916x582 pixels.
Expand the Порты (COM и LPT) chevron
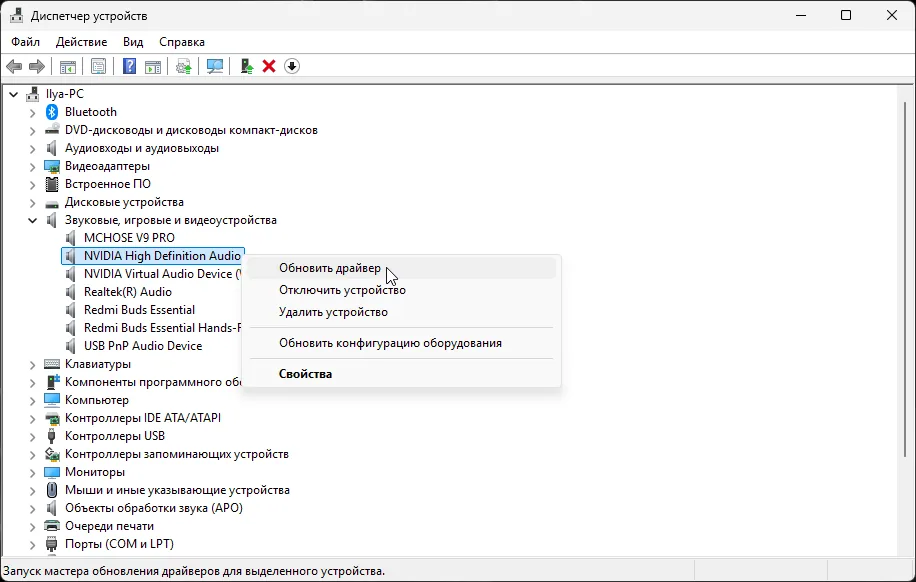(x=33, y=544)
